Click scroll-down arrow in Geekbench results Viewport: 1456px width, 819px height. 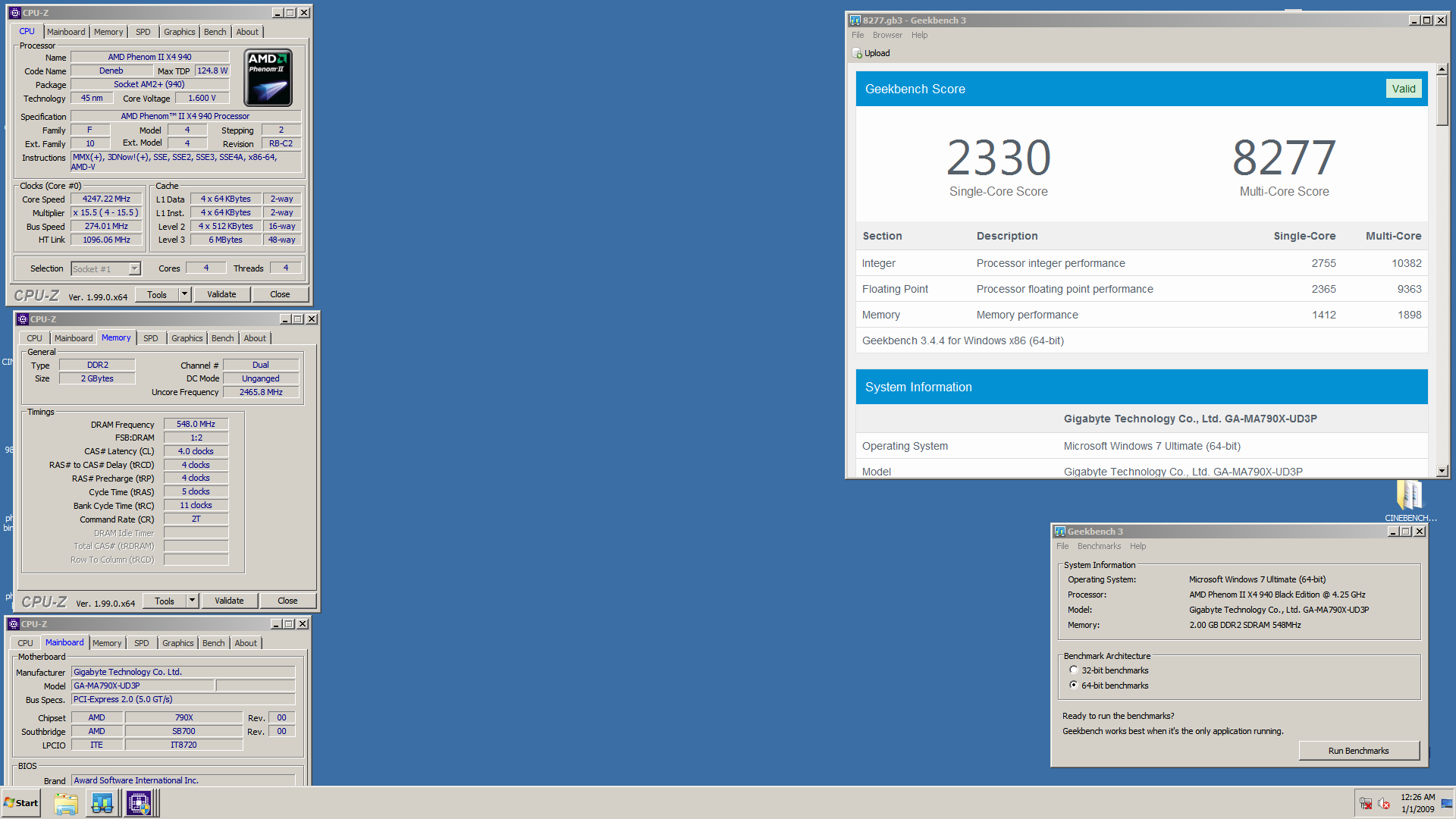(1442, 471)
